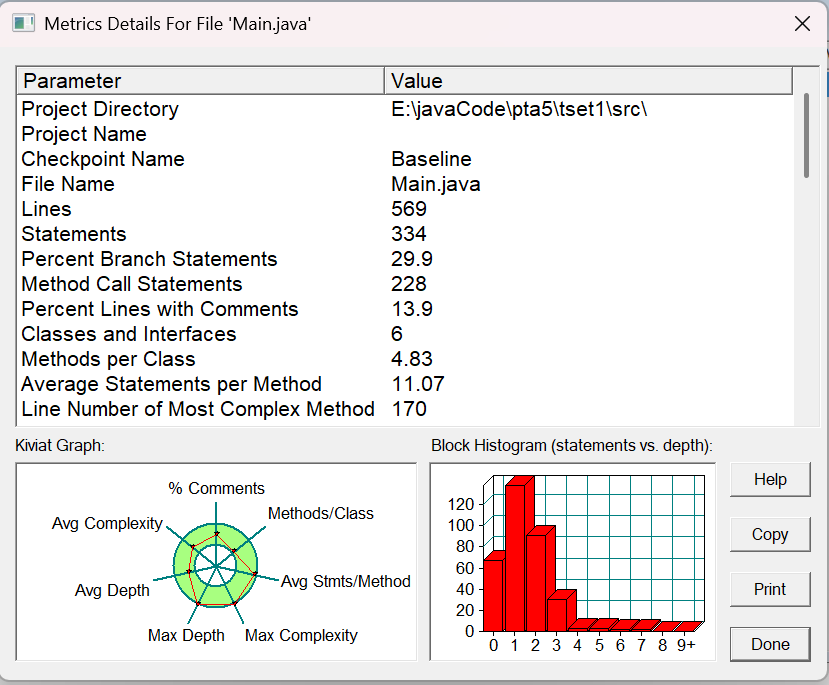Screen dimensions: 829x685
Task: Click the Value column header
Action: click(588, 81)
